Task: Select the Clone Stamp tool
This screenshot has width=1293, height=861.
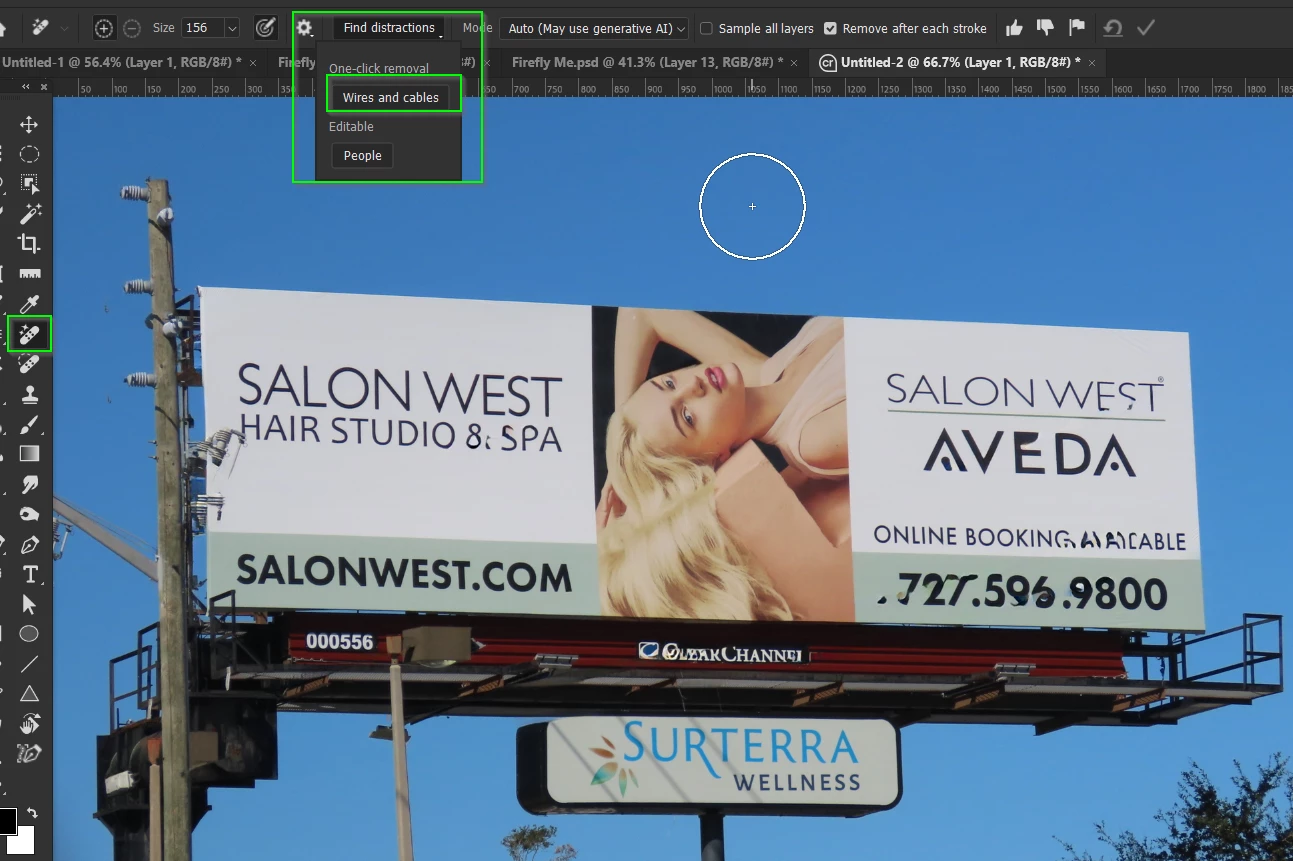Action: [29, 394]
